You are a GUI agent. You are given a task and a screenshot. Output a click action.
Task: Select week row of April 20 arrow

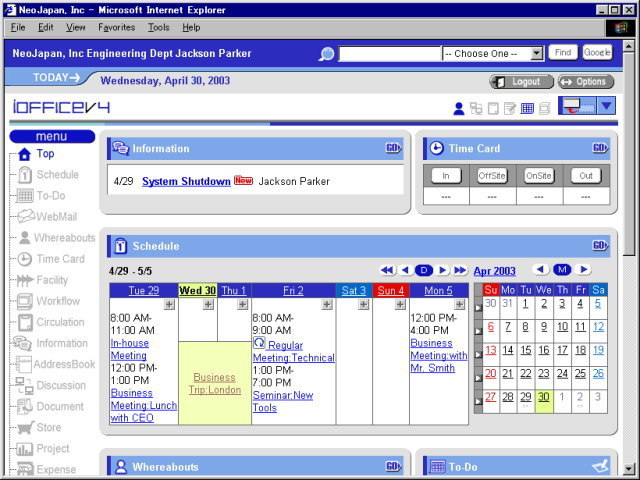coord(478,378)
